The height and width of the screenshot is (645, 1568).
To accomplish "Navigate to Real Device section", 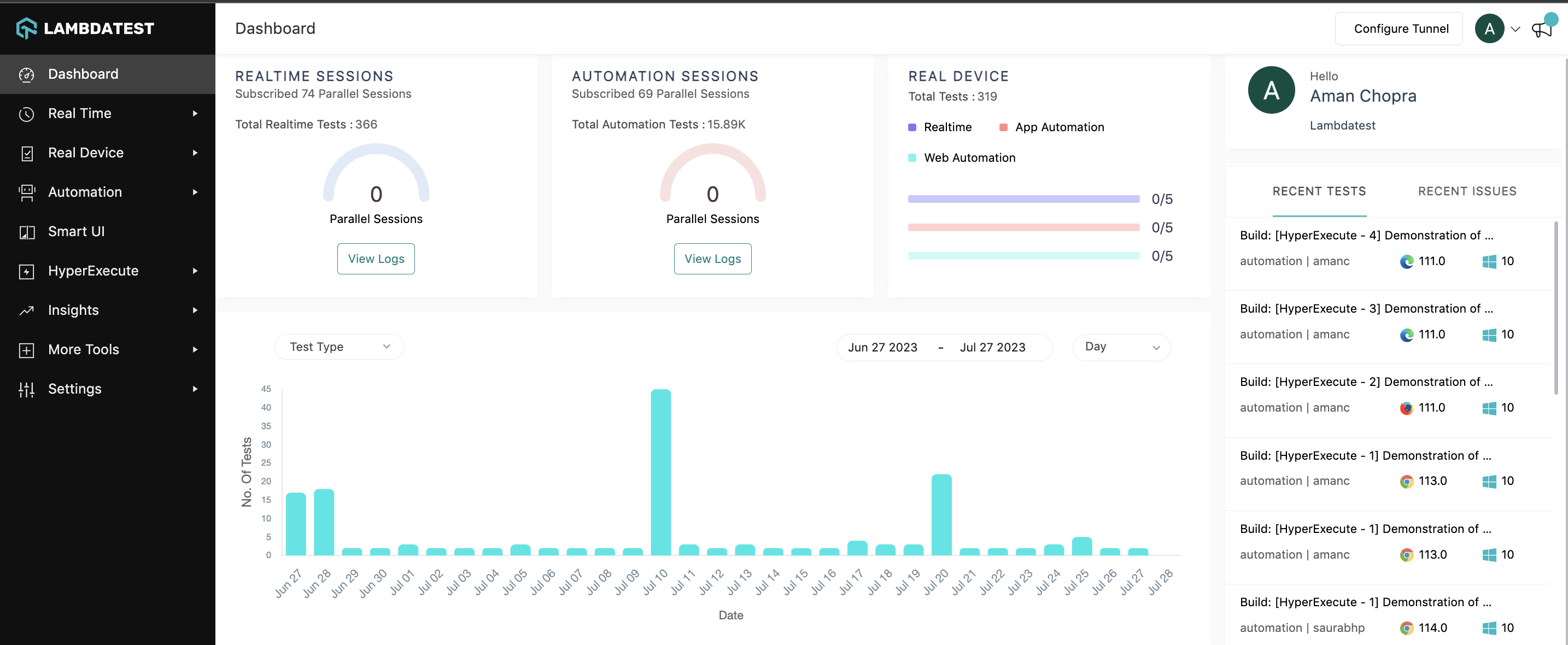I will tap(85, 152).
